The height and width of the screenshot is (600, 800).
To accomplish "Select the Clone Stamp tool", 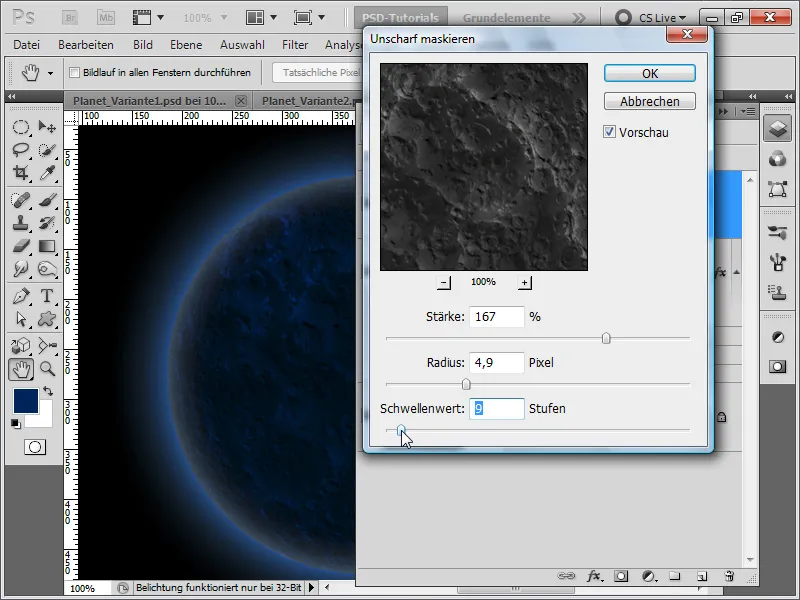I will (x=20, y=223).
